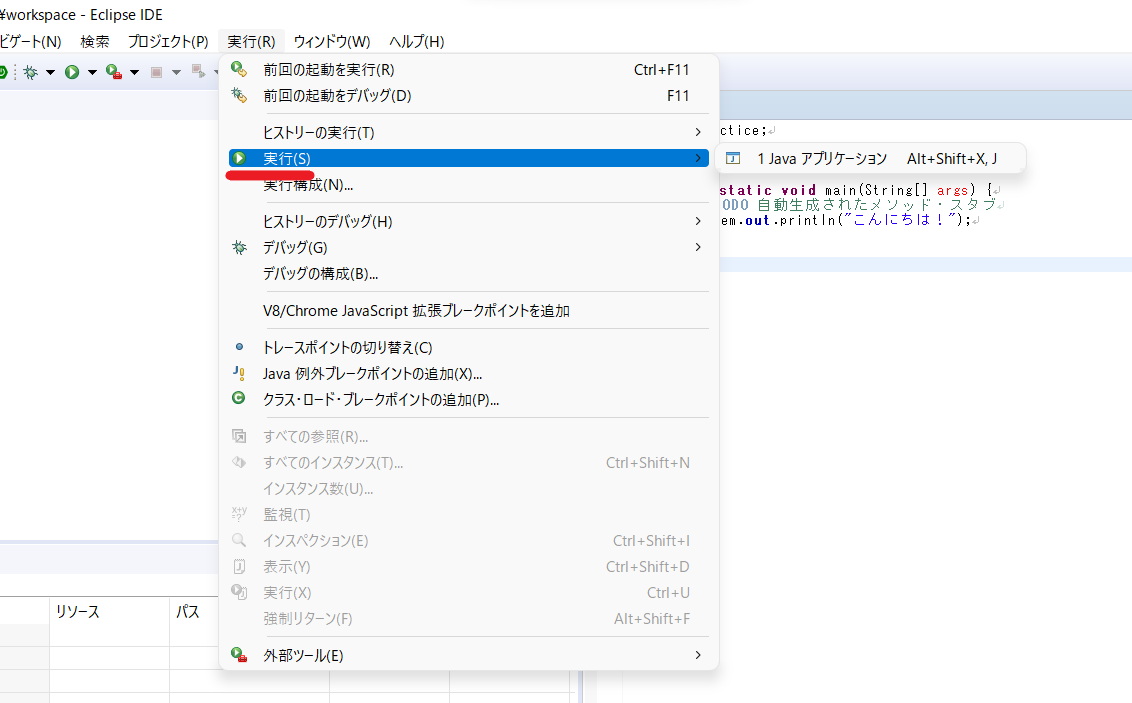
Task: Open the 検索 menu
Action: point(95,42)
